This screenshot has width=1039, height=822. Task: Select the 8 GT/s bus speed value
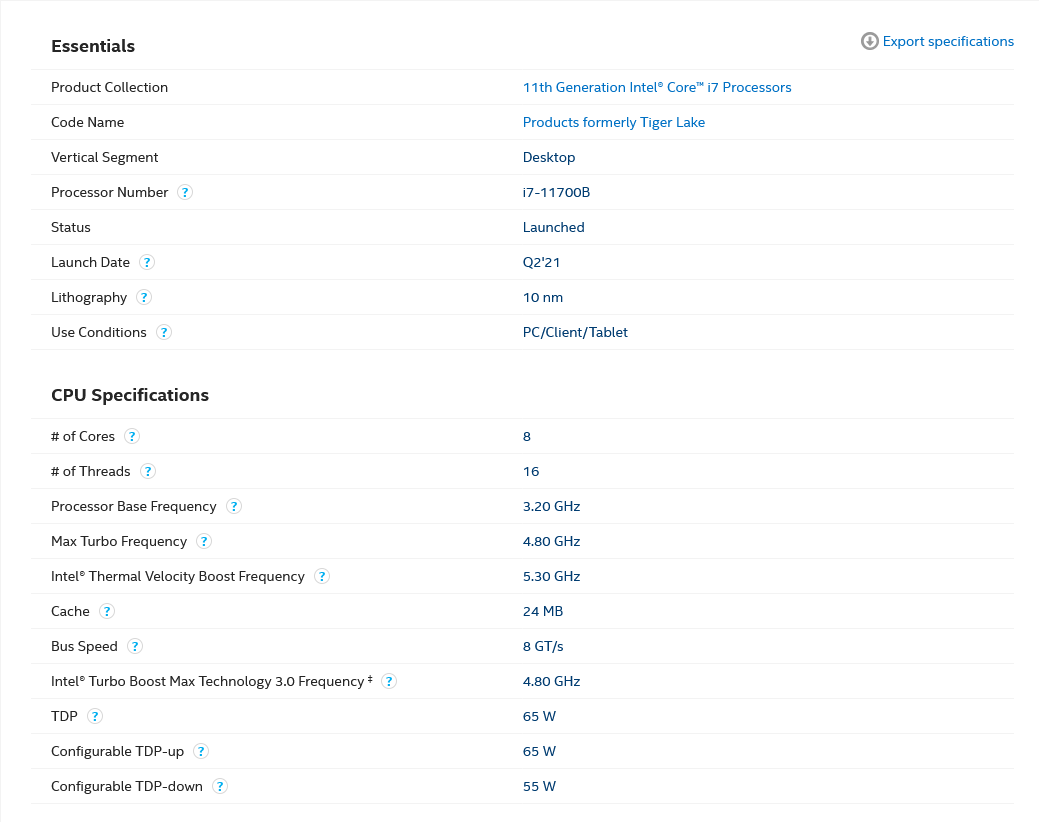click(x=543, y=646)
